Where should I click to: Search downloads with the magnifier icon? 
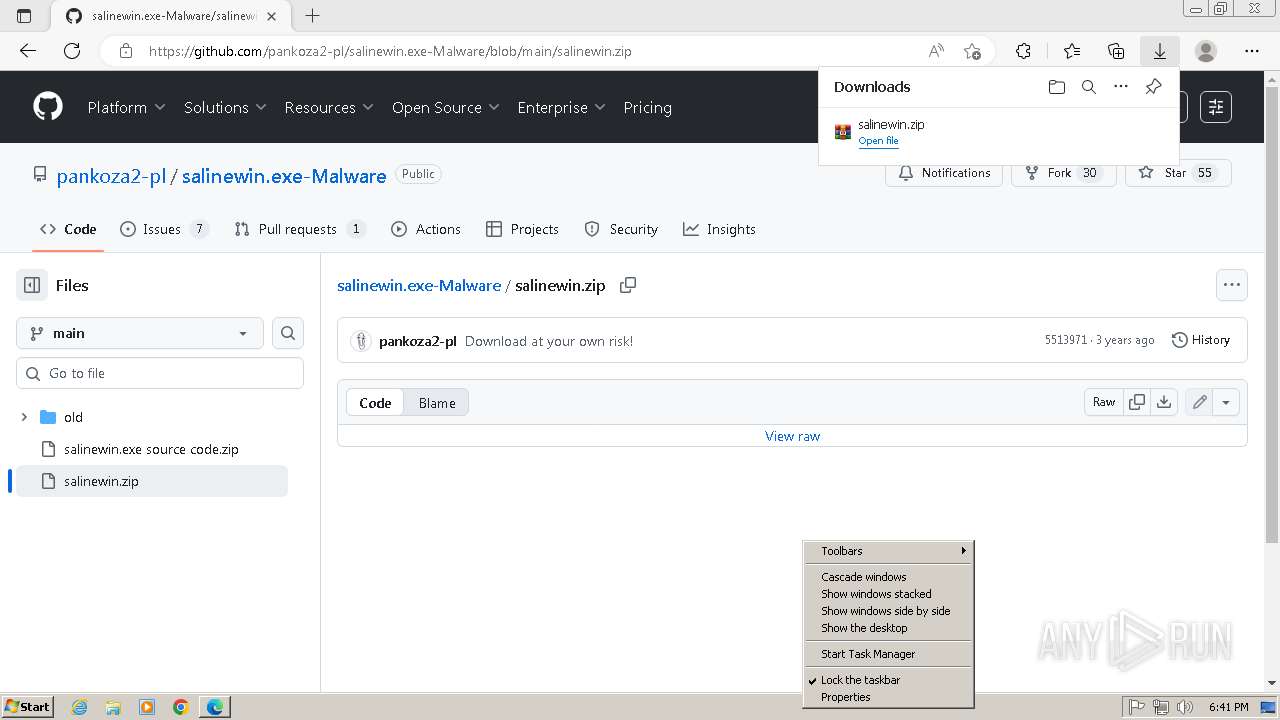(x=1089, y=87)
